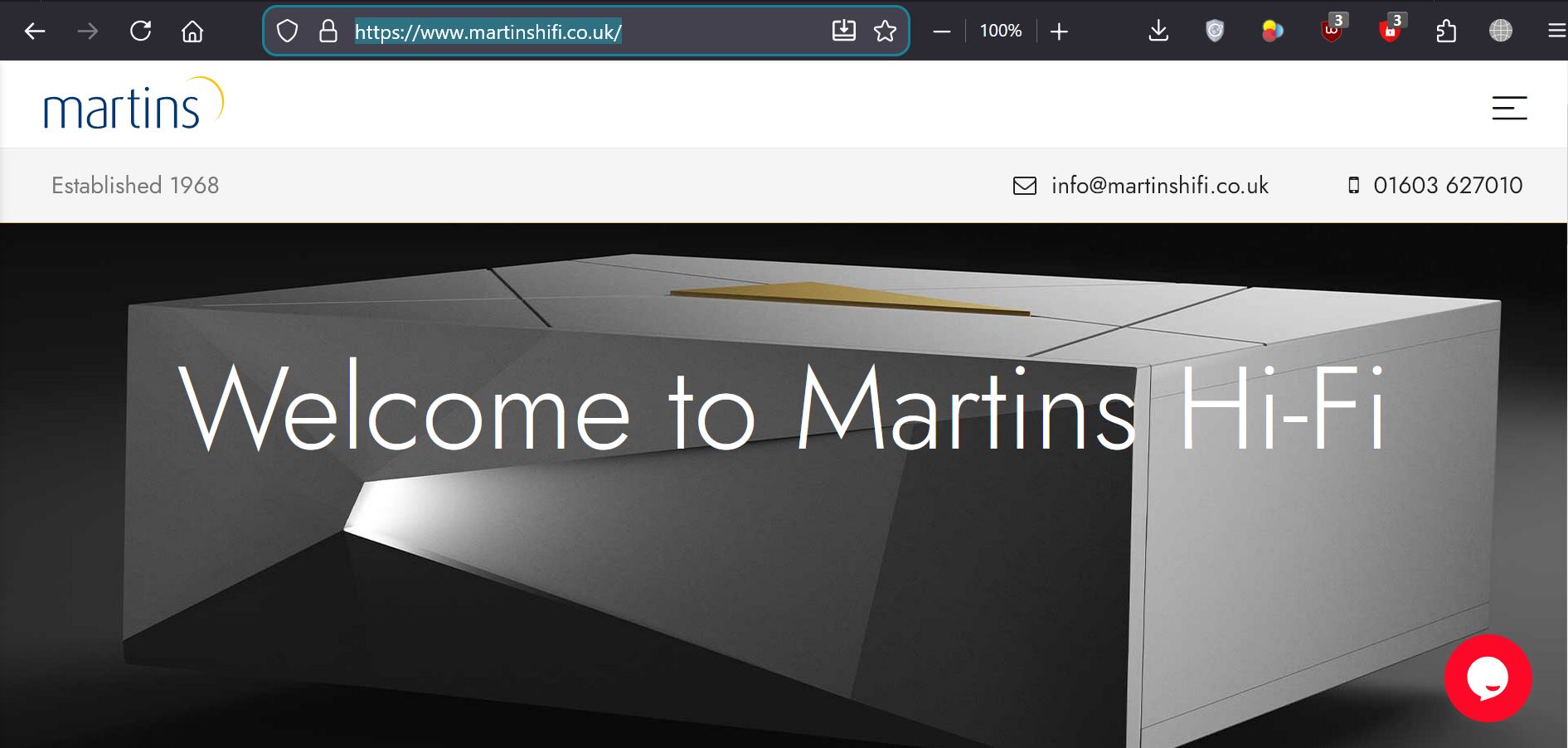
Task: Click the Welcome to Martins Hi-Fi heading
Action: coord(782,408)
